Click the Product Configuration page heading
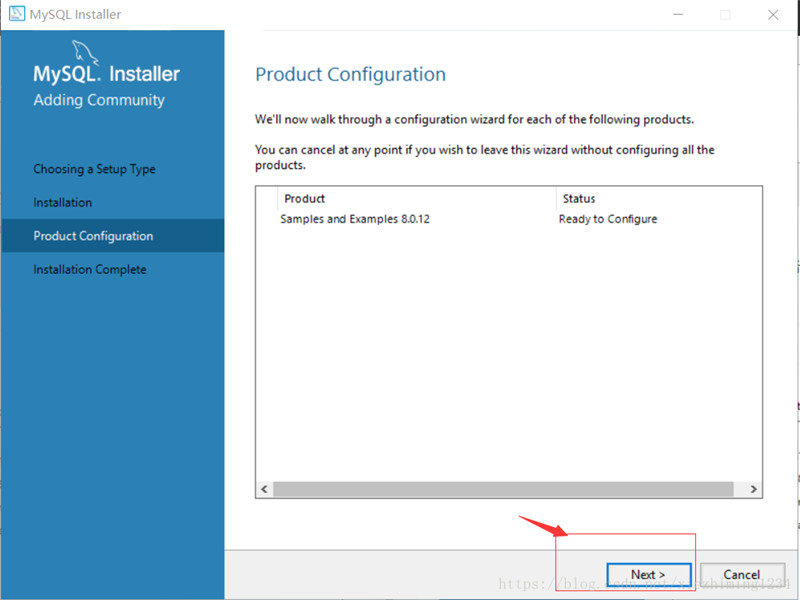800x600 pixels. coord(350,75)
